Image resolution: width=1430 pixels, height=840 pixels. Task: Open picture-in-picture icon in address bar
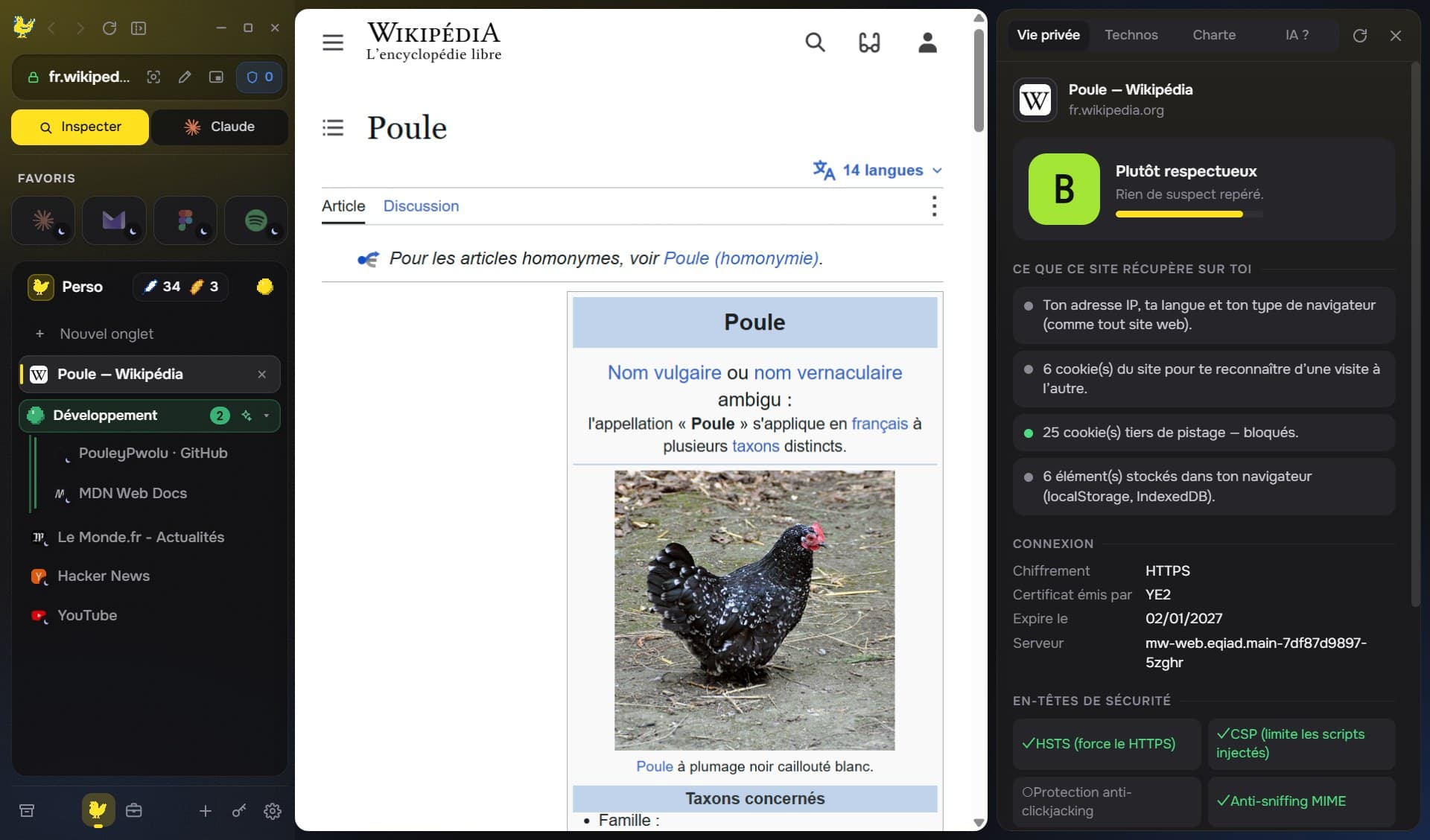tap(216, 77)
